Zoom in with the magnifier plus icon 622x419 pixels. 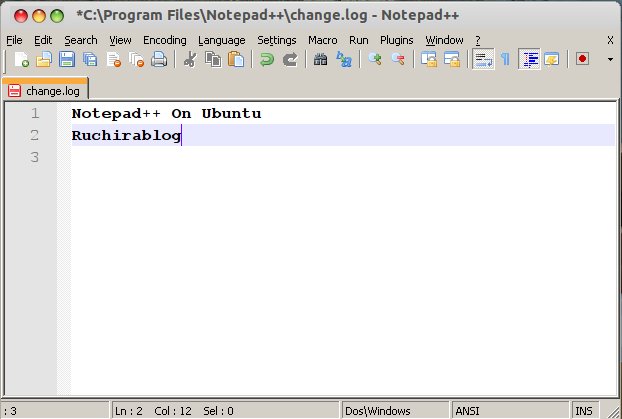(x=375, y=60)
